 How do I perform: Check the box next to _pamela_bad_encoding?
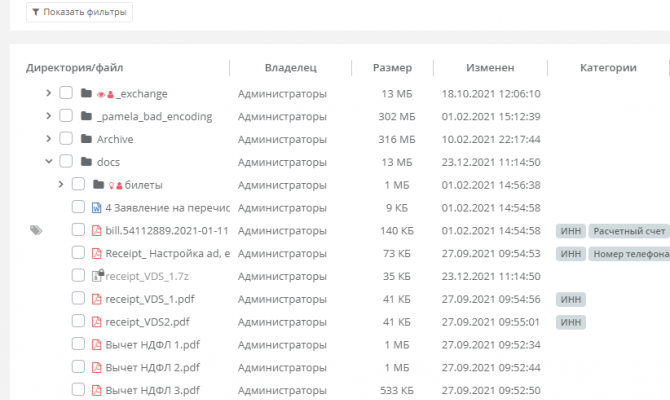[66, 116]
